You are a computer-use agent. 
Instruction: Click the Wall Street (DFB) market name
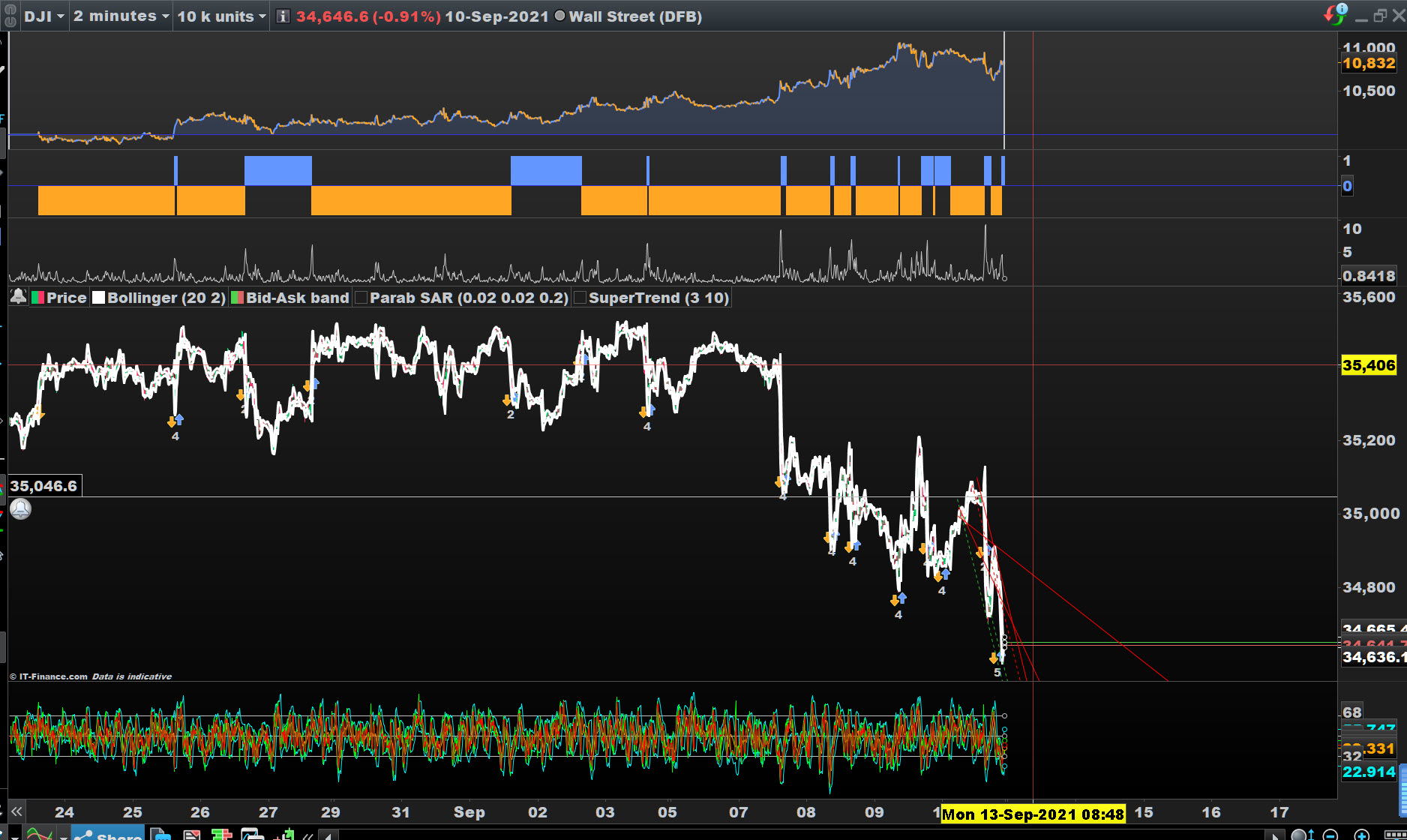(635, 16)
